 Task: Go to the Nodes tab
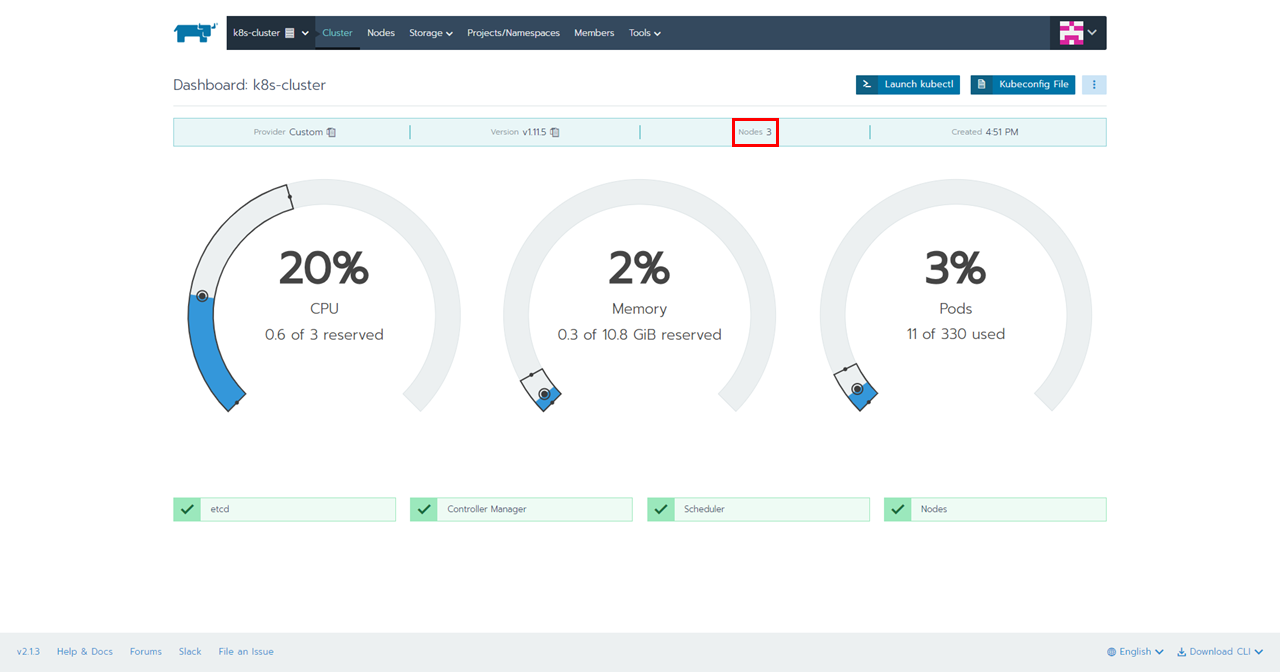tap(381, 33)
